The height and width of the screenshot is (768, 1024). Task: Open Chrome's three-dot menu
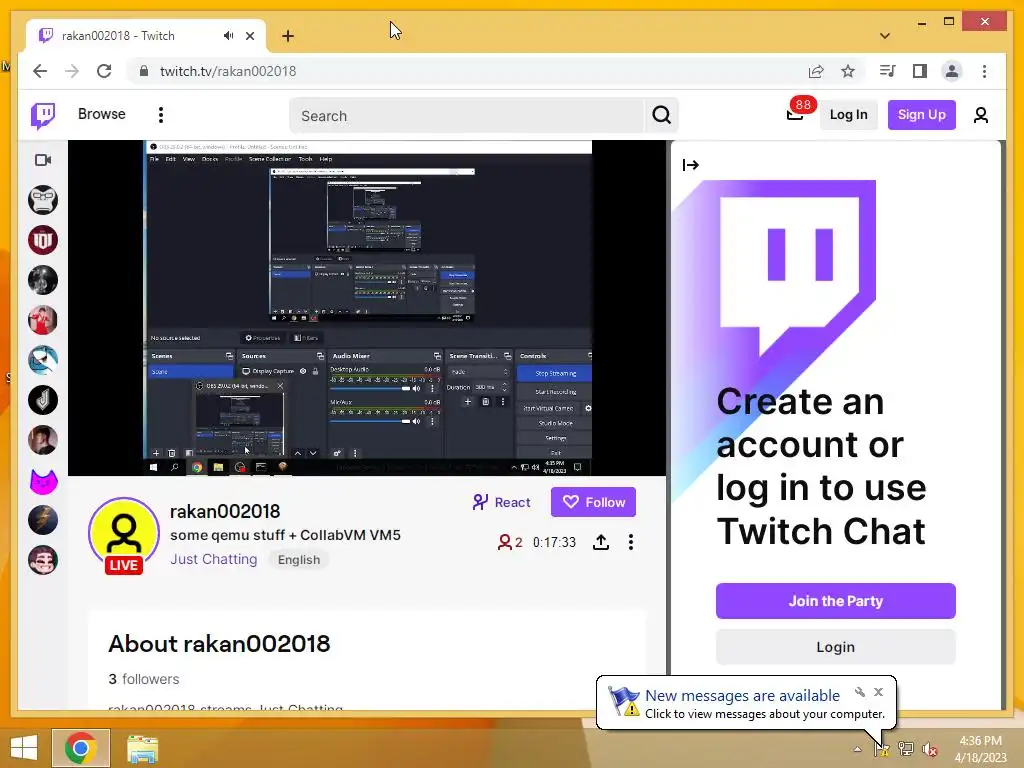point(984,71)
